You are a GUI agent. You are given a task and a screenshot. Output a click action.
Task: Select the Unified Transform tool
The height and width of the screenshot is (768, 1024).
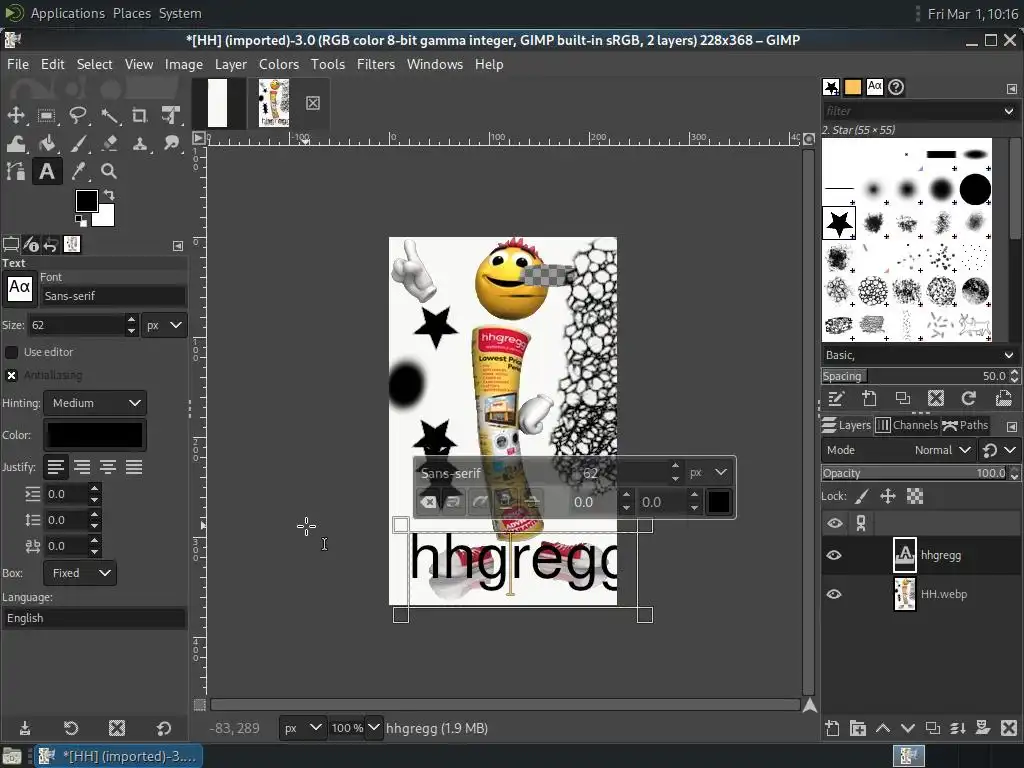pos(171,116)
